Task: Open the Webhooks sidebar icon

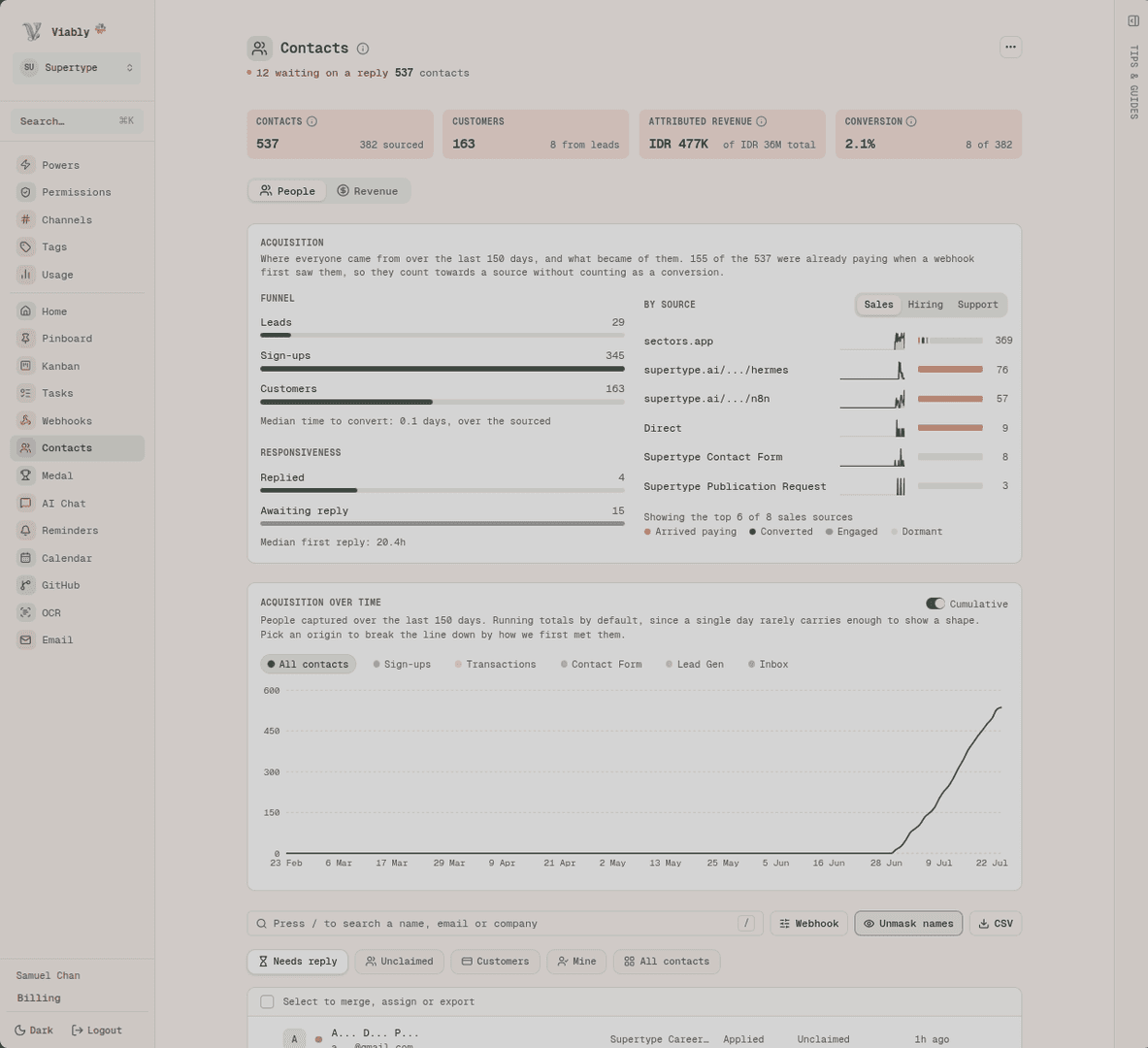Action: click(25, 420)
